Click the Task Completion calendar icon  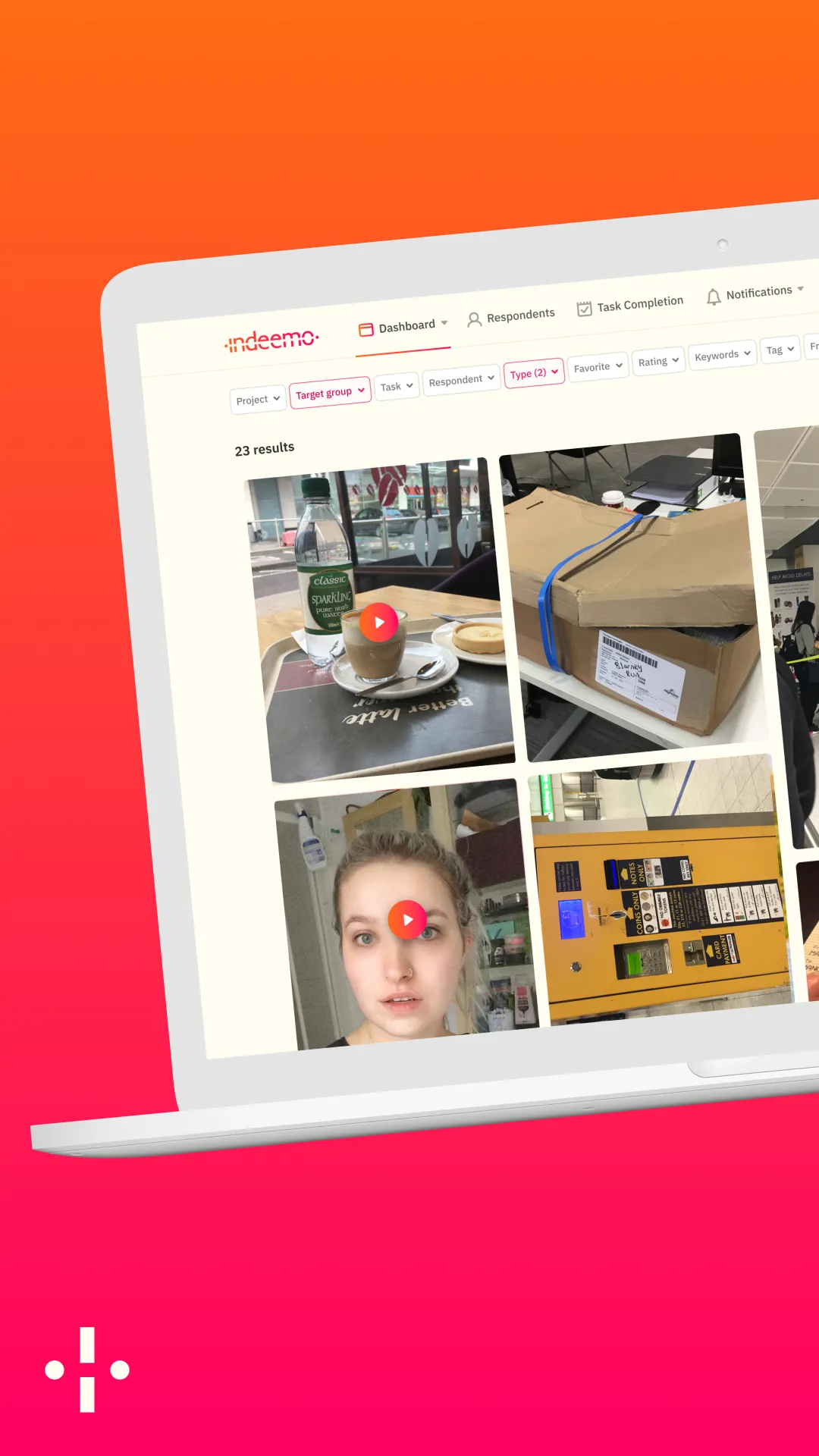(584, 309)
